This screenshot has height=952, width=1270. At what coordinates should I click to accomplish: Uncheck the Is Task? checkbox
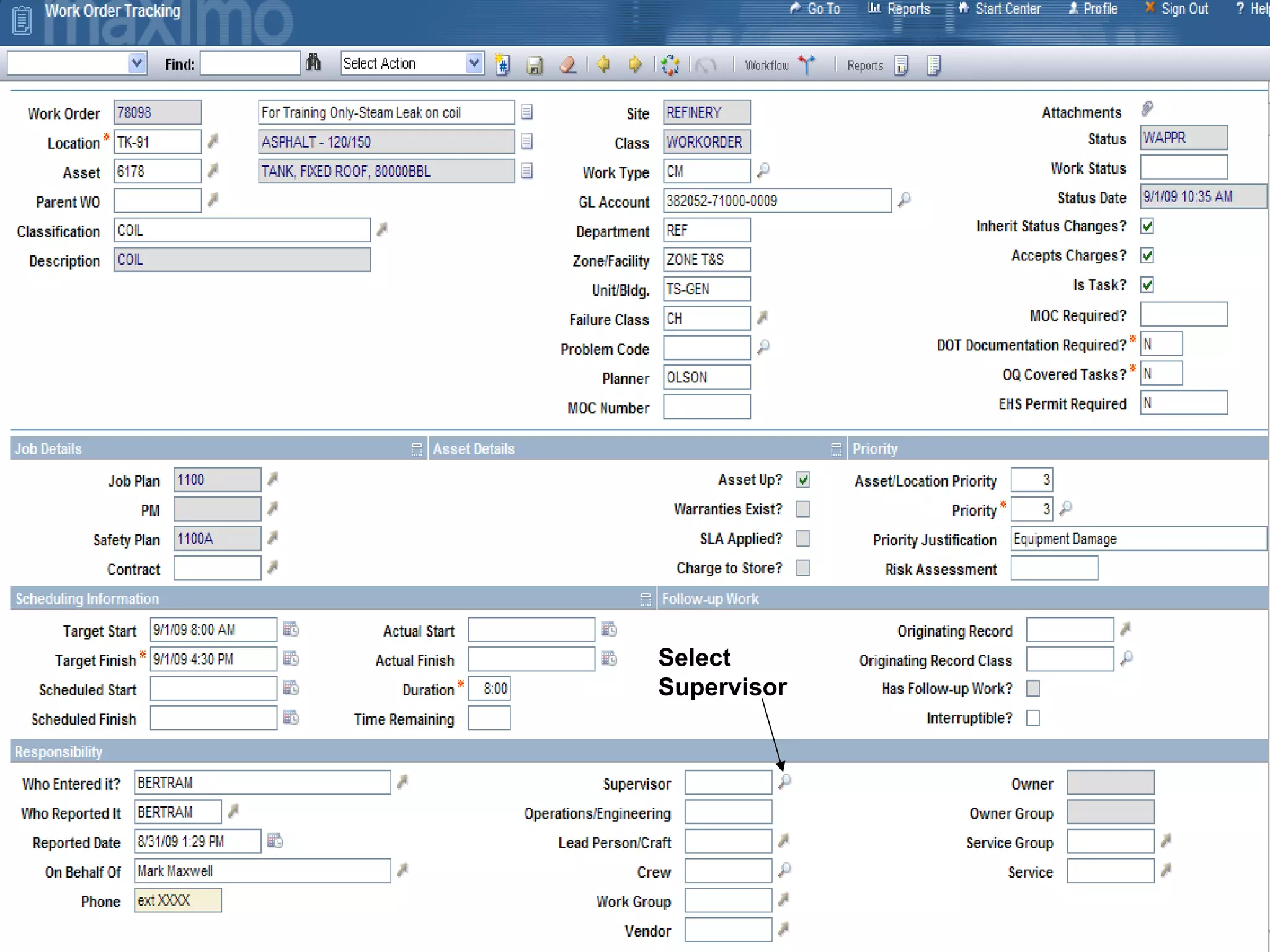[1147, 285]
